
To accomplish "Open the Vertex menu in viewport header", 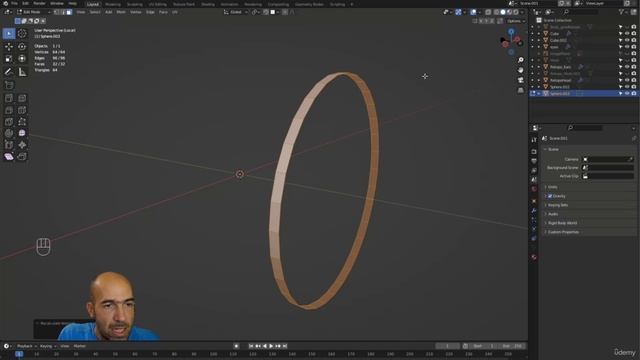I will tap(136, 12).
